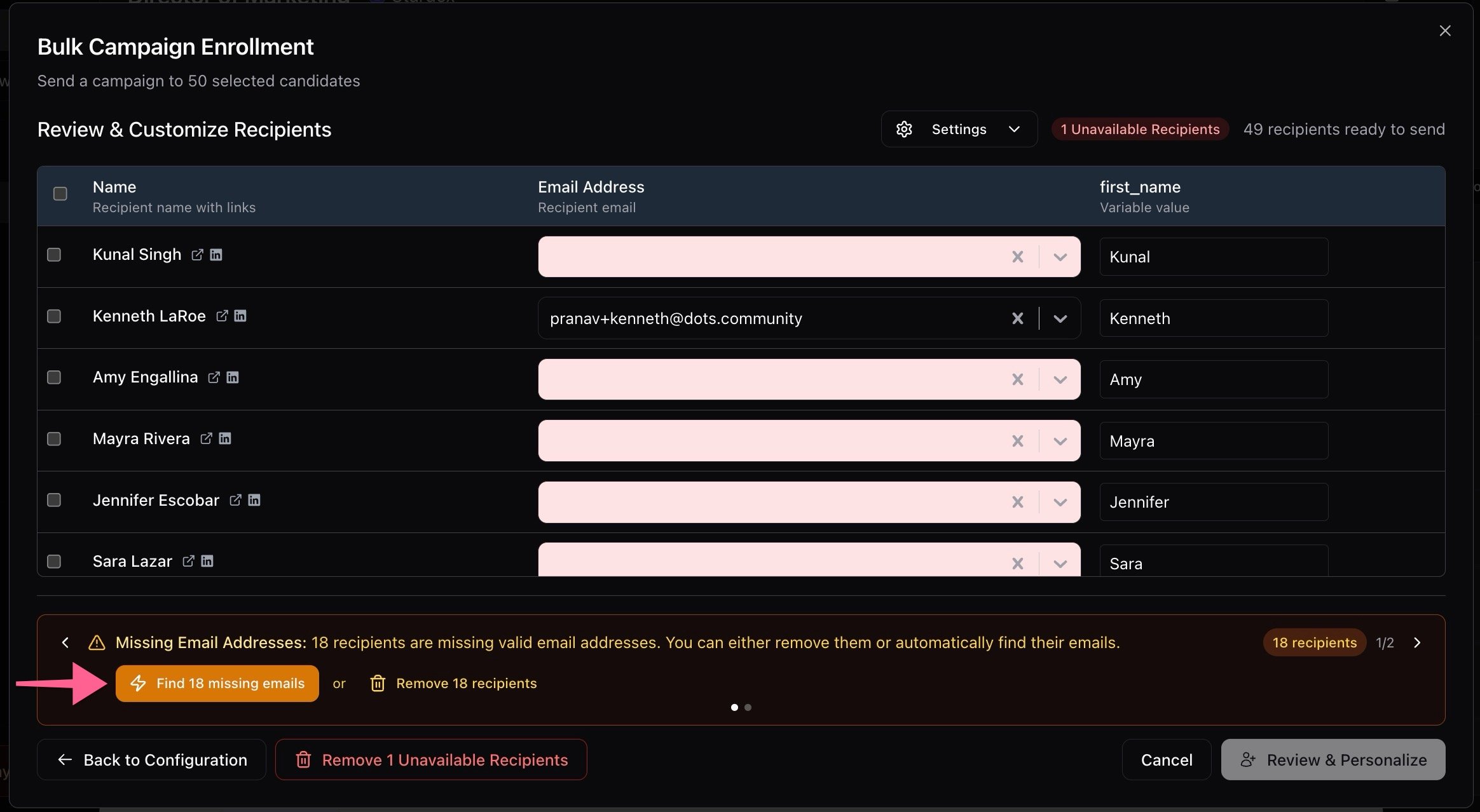Click Remove 18 recipients
Image resolution: width=1480 pixels, height=812 pixels.
pyautogui.click(x=454, y=684)
